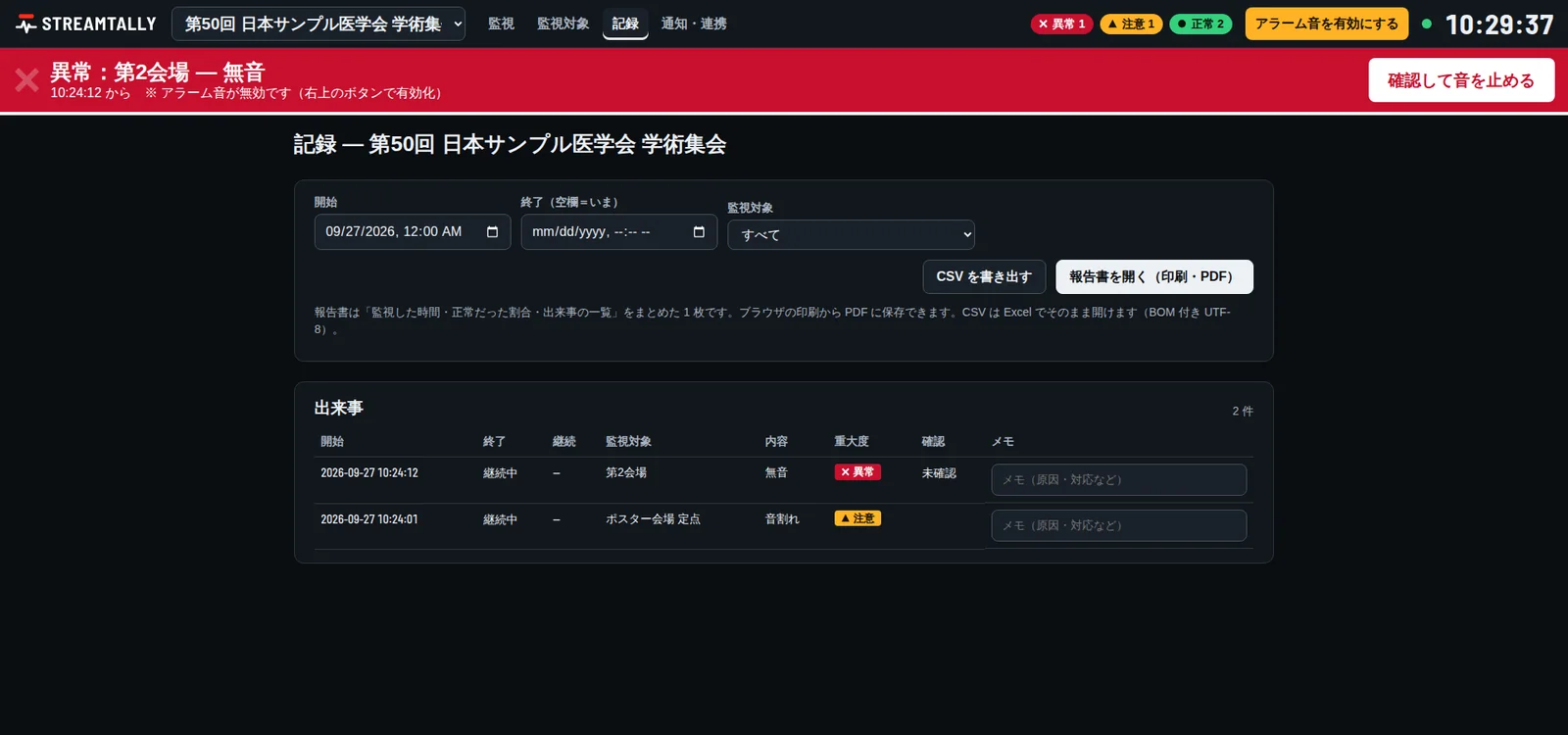Viewport: 1568px width, 735px height.
Task: Open the 通知・連携 tab
Action: pos(694,24)
